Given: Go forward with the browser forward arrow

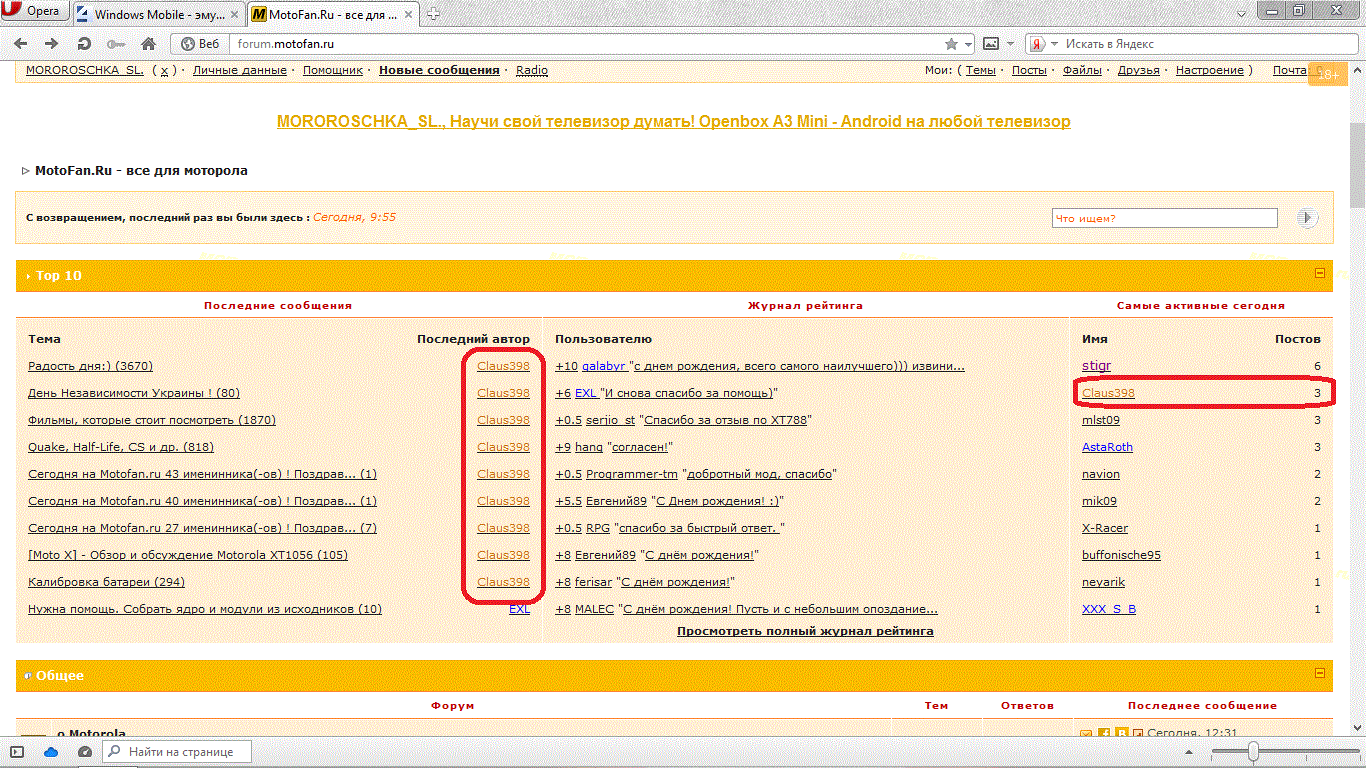Looking at the screenshot, I should (x=52, y=44).
